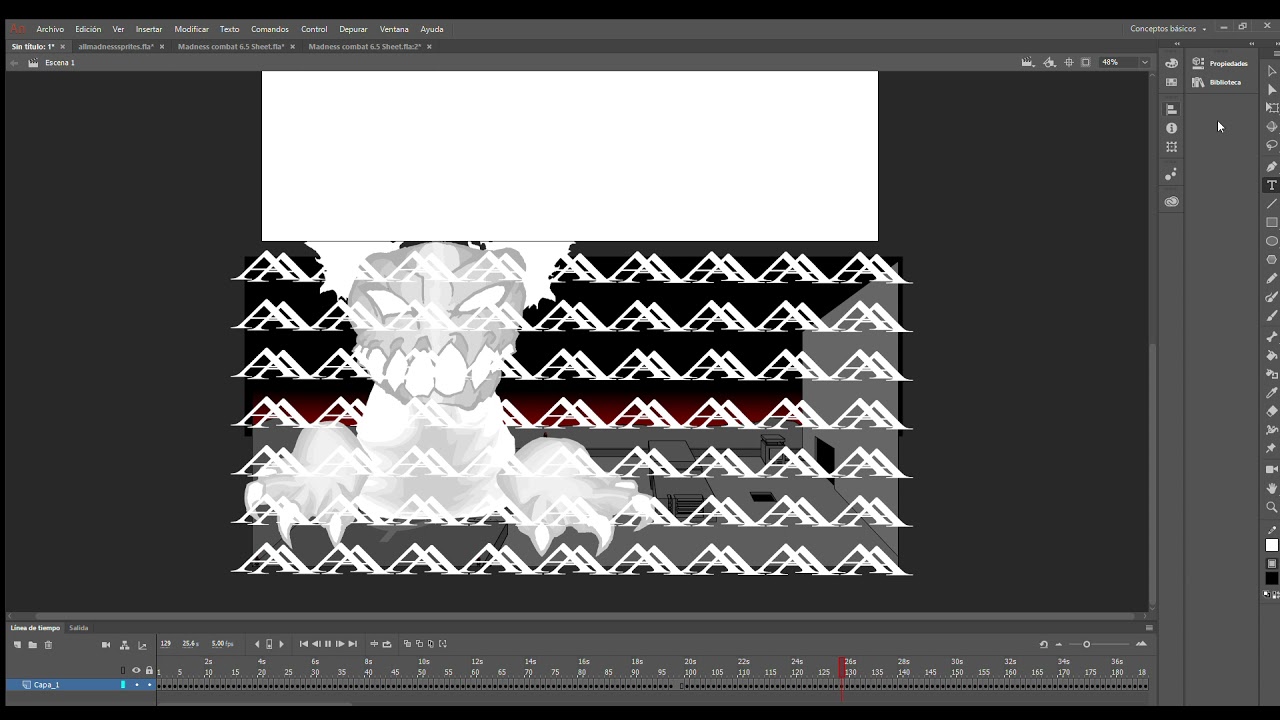
Task: Step forward one frame
Action: click(x=340, y=644)
